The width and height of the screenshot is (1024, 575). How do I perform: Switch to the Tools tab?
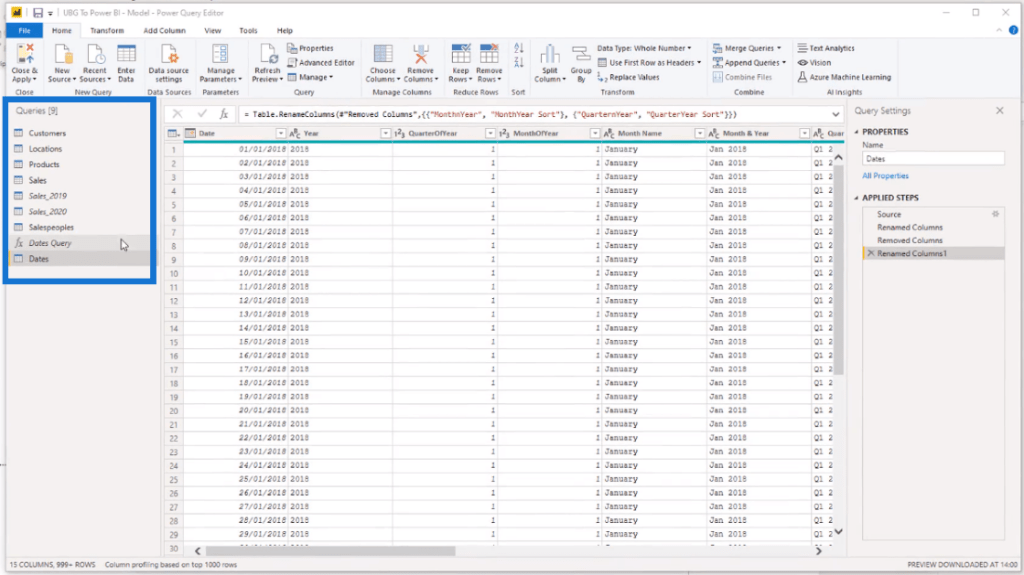coord(248,31)
